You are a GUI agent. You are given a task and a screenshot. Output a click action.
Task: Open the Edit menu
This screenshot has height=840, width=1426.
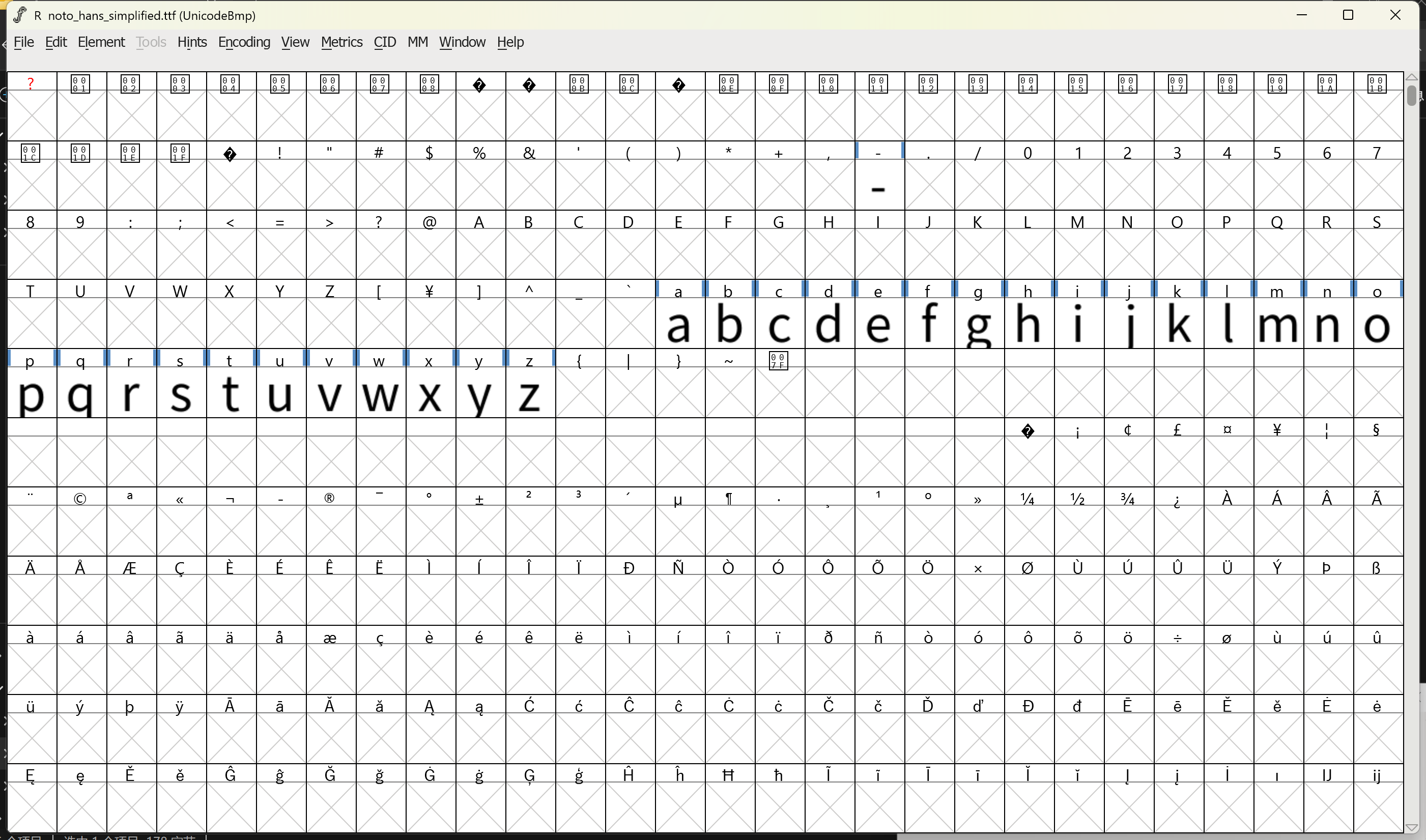tap(56, 42)
